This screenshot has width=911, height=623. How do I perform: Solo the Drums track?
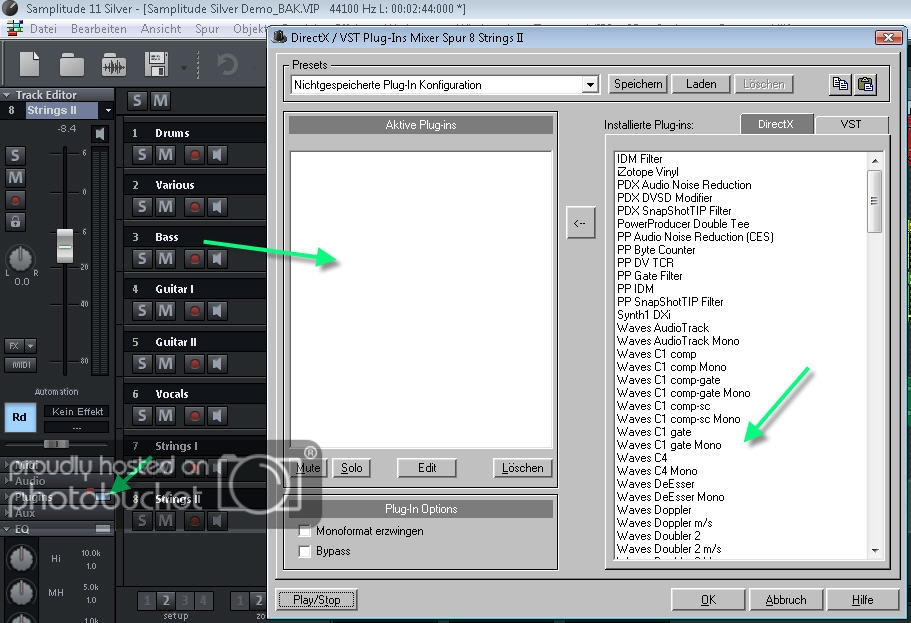(x=142, y=155)
